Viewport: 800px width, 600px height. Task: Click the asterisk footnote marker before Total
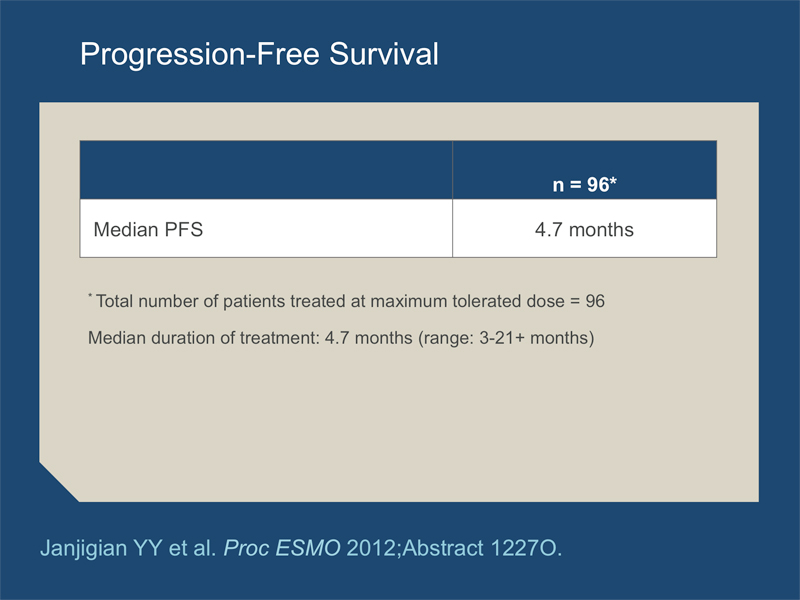[x=90, y=295]
